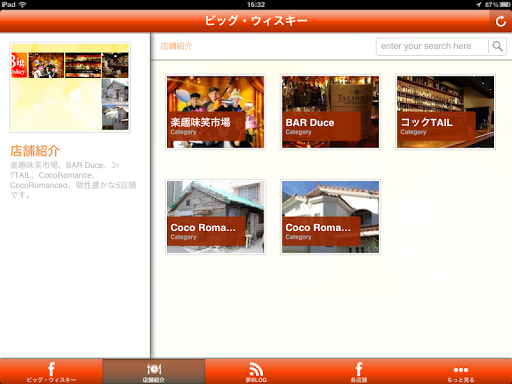512x384 pixels.
Task: Tap the Big Whiskey logo thumbnail in sidebar
Action: pyautogui.click(x=19, y=65)
